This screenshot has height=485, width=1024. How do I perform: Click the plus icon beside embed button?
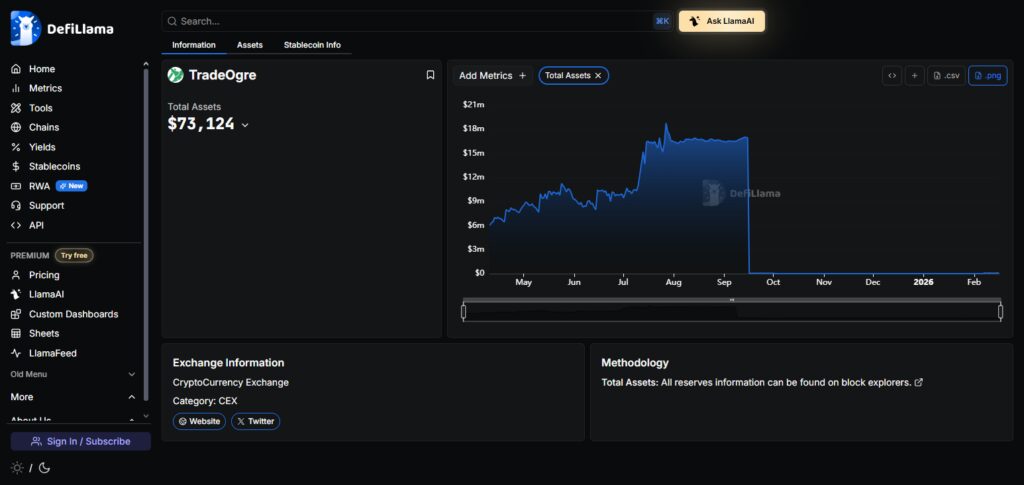[x=914, y=76]
